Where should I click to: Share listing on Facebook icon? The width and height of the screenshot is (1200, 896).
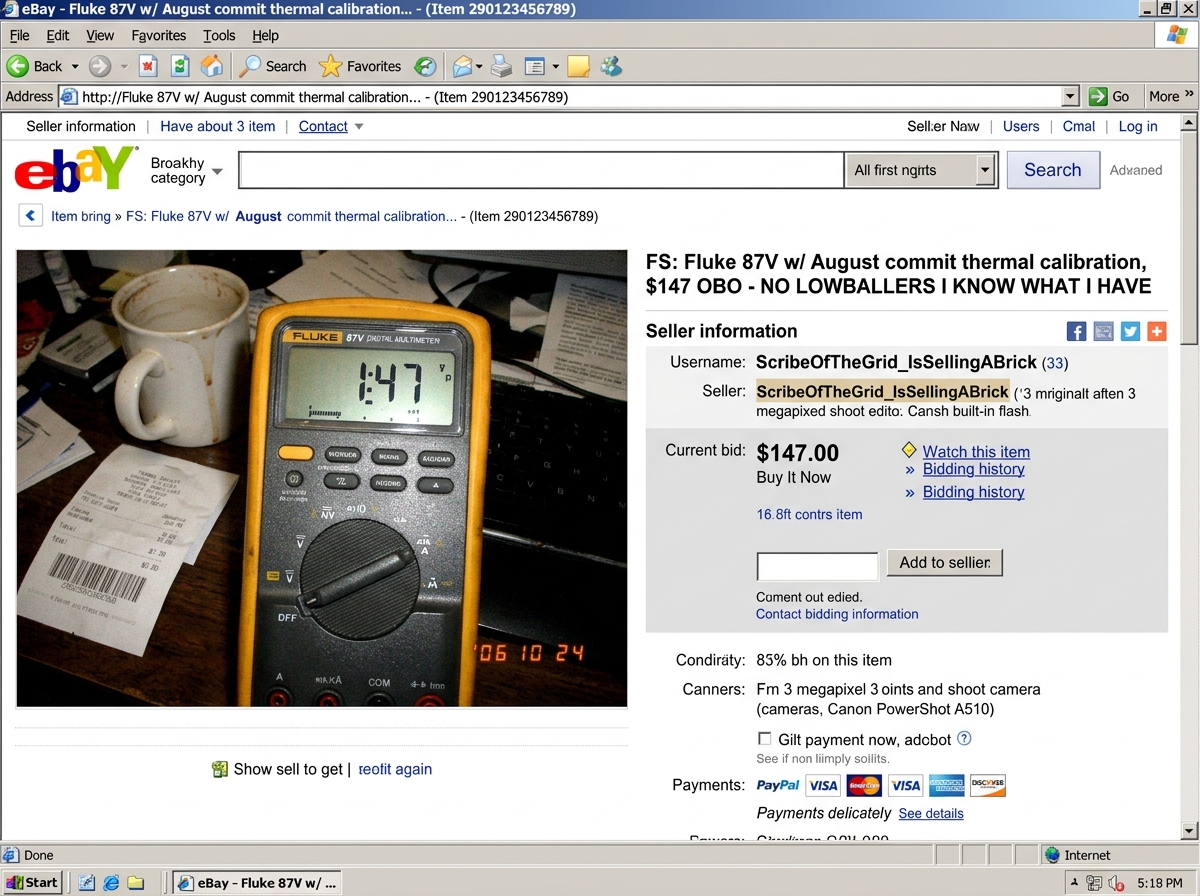[1077, 331]
